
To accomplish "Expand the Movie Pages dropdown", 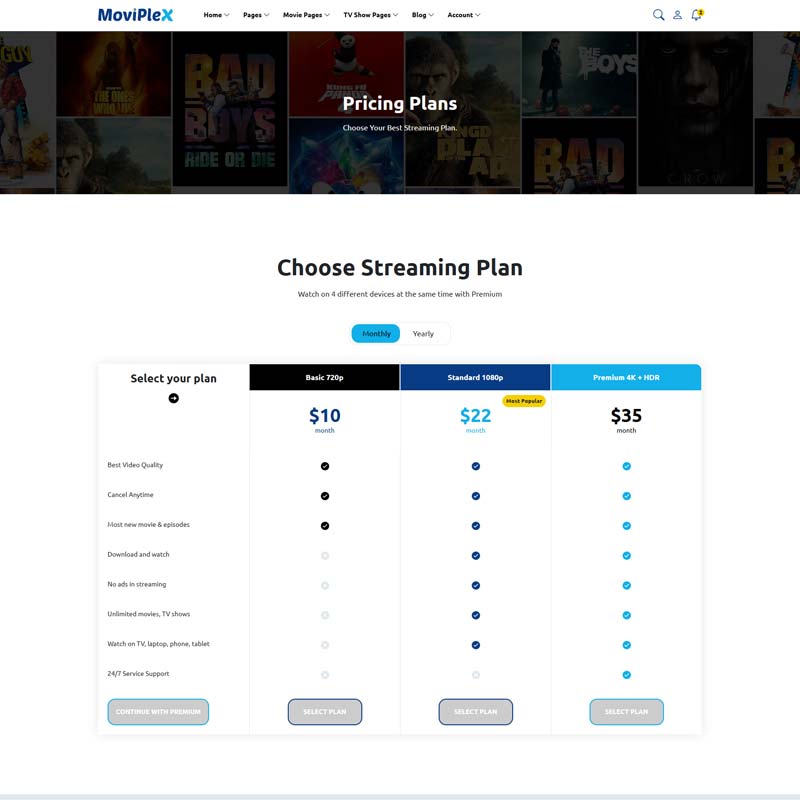I will point(306,15).
